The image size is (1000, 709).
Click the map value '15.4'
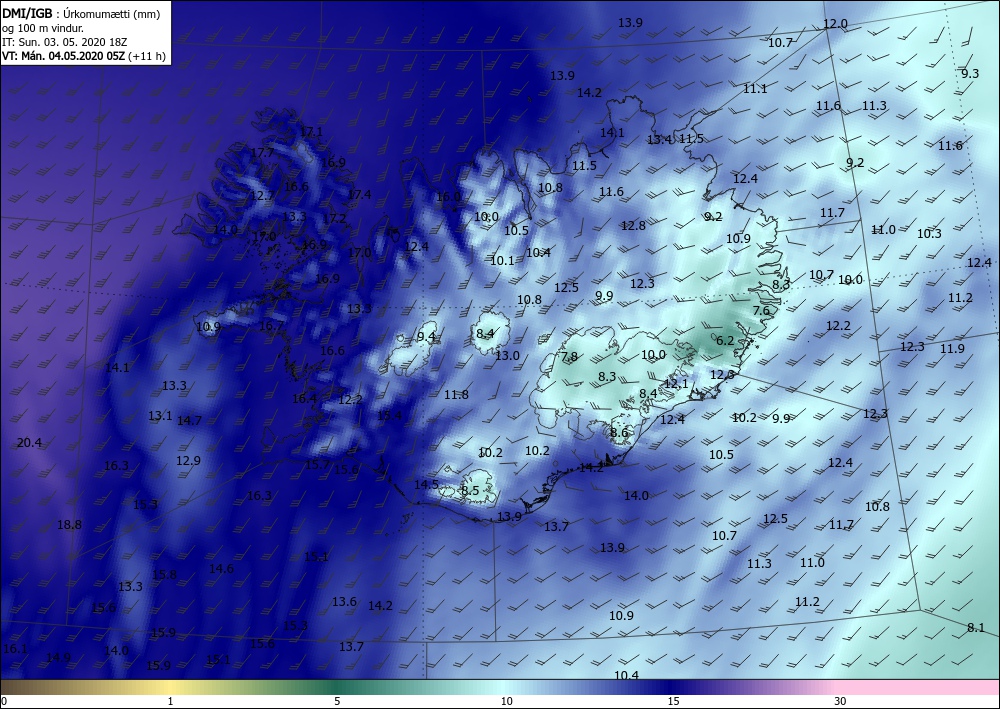point(390,416)
